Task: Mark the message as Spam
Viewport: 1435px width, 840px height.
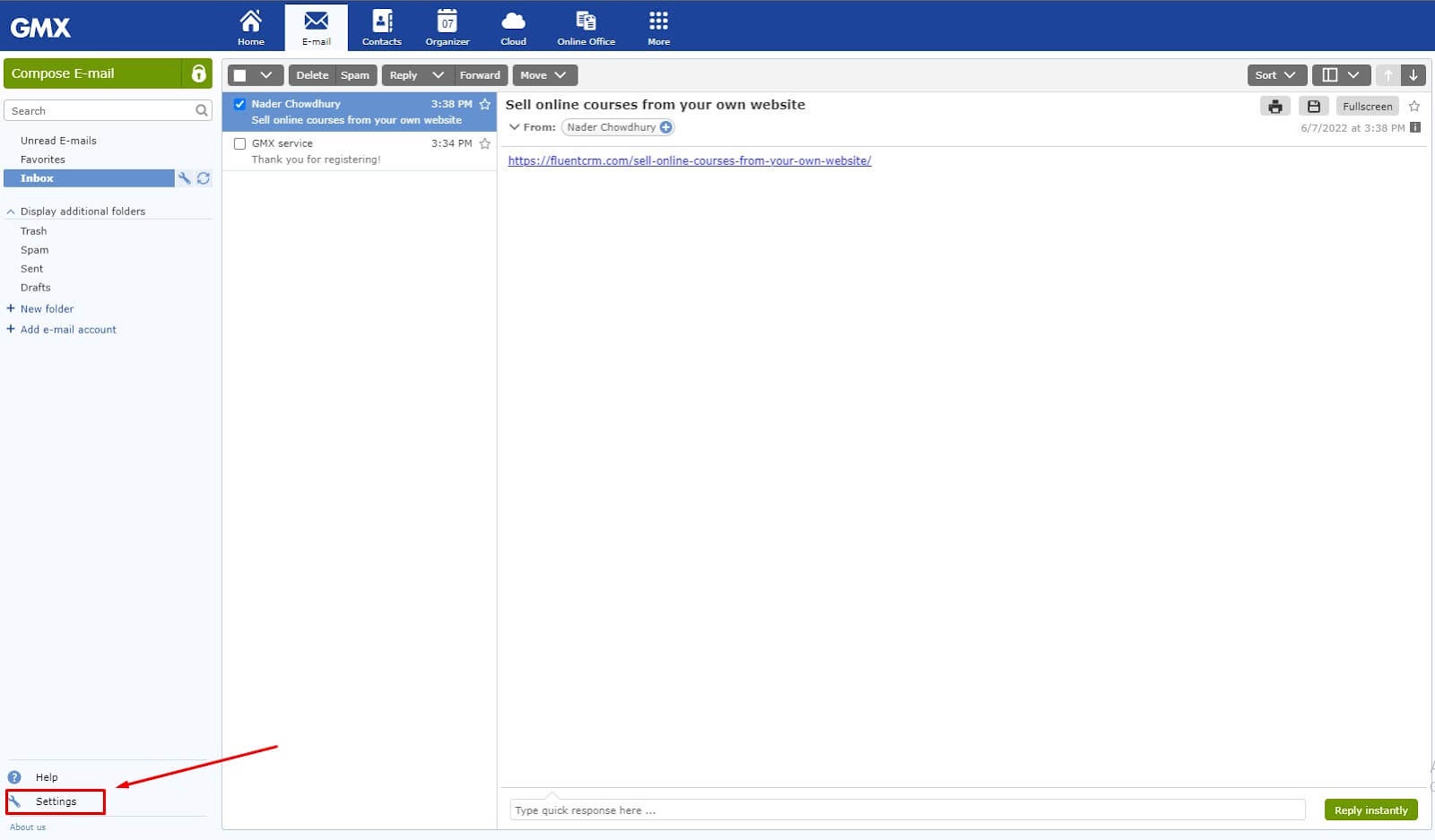Action: (x=355, y=75)
